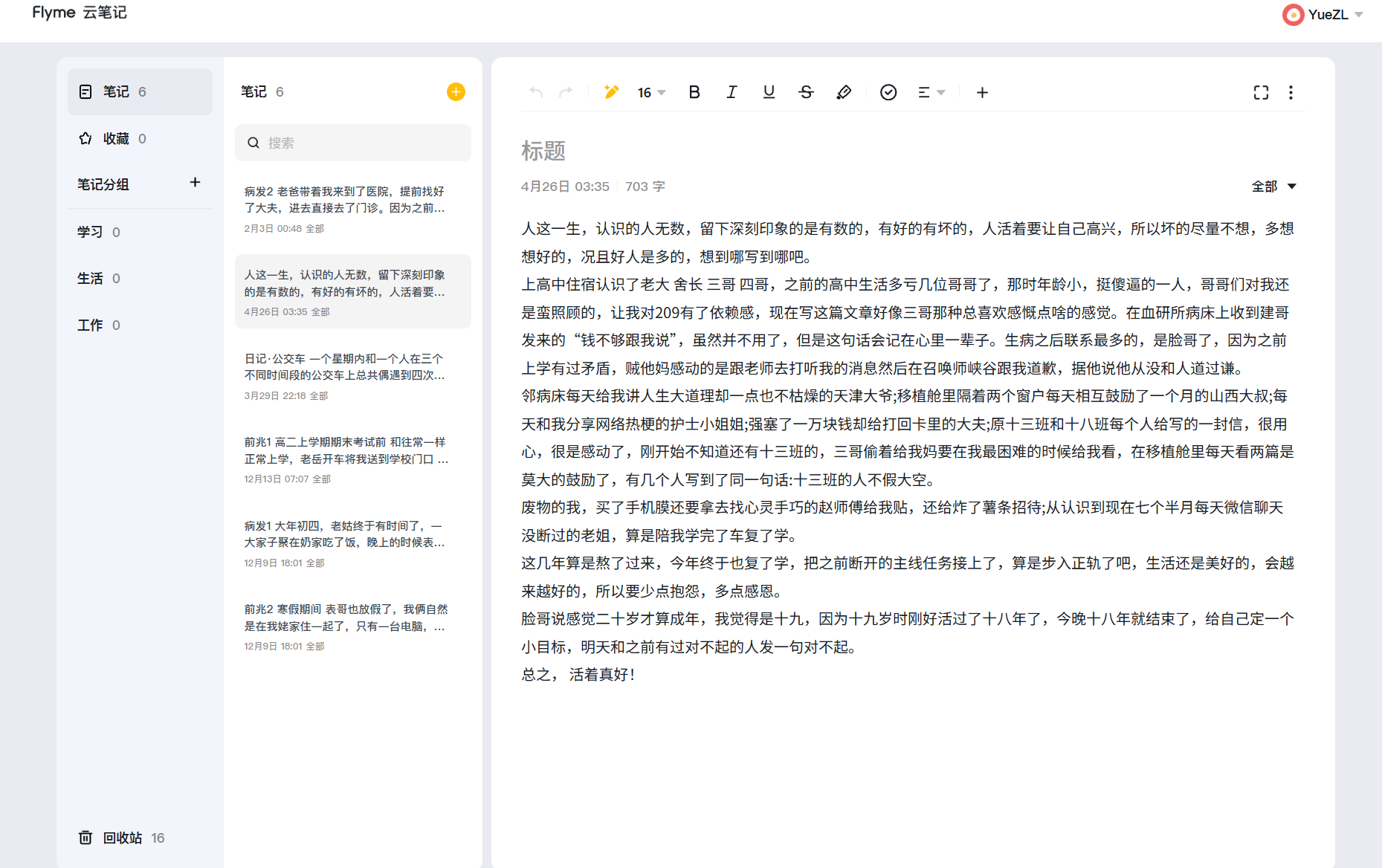Open the font size 16 dropdown

point(650,92)
